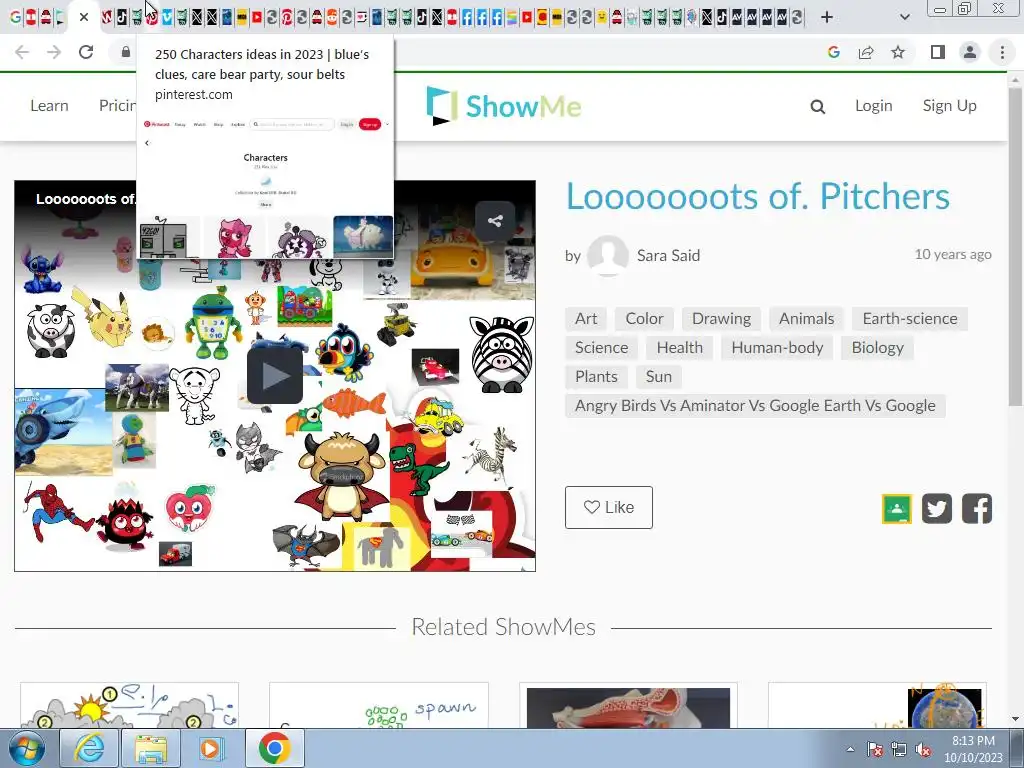The width and height of the screenshot is (1024, 768).
Task: Click the Chrome taskbar icon
Action: point(274,748)
